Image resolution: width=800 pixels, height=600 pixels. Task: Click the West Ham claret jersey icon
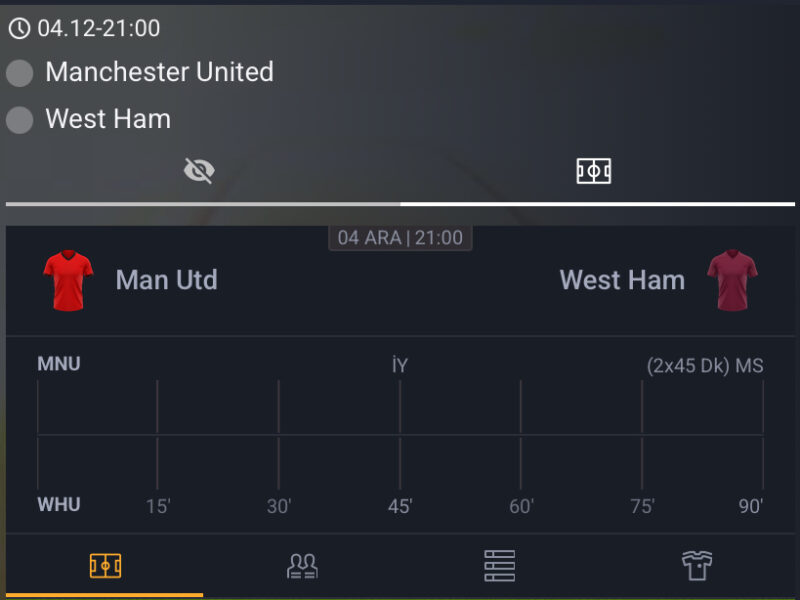[x=735, y=278]
